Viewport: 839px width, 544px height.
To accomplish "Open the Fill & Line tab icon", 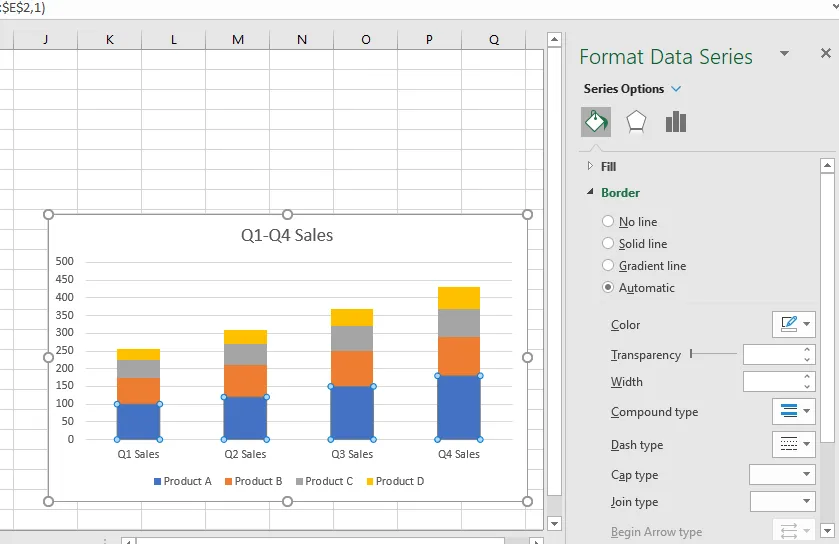I will click(x=596, y=122).
